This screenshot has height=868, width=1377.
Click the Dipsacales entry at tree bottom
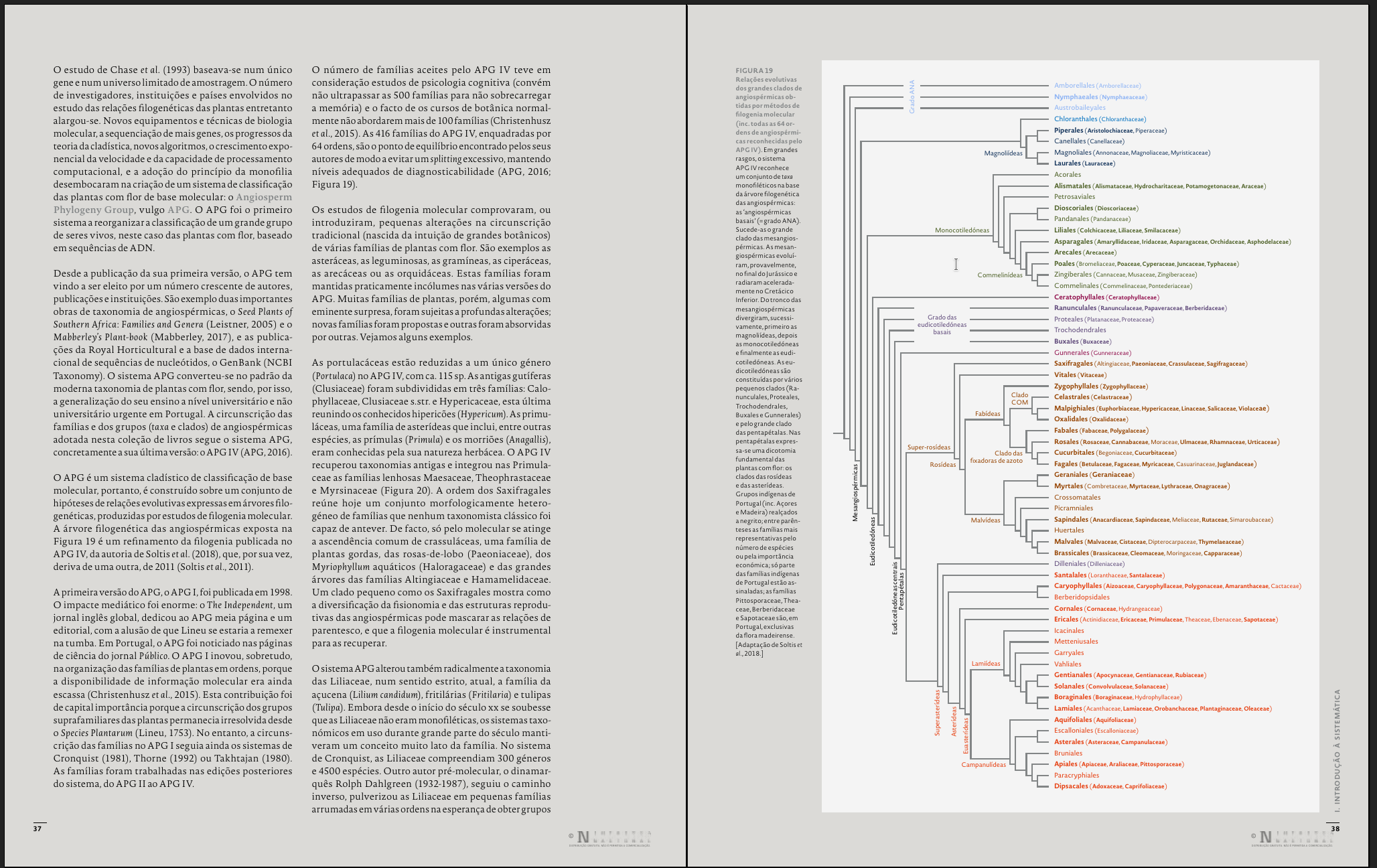click(1071, 786)
